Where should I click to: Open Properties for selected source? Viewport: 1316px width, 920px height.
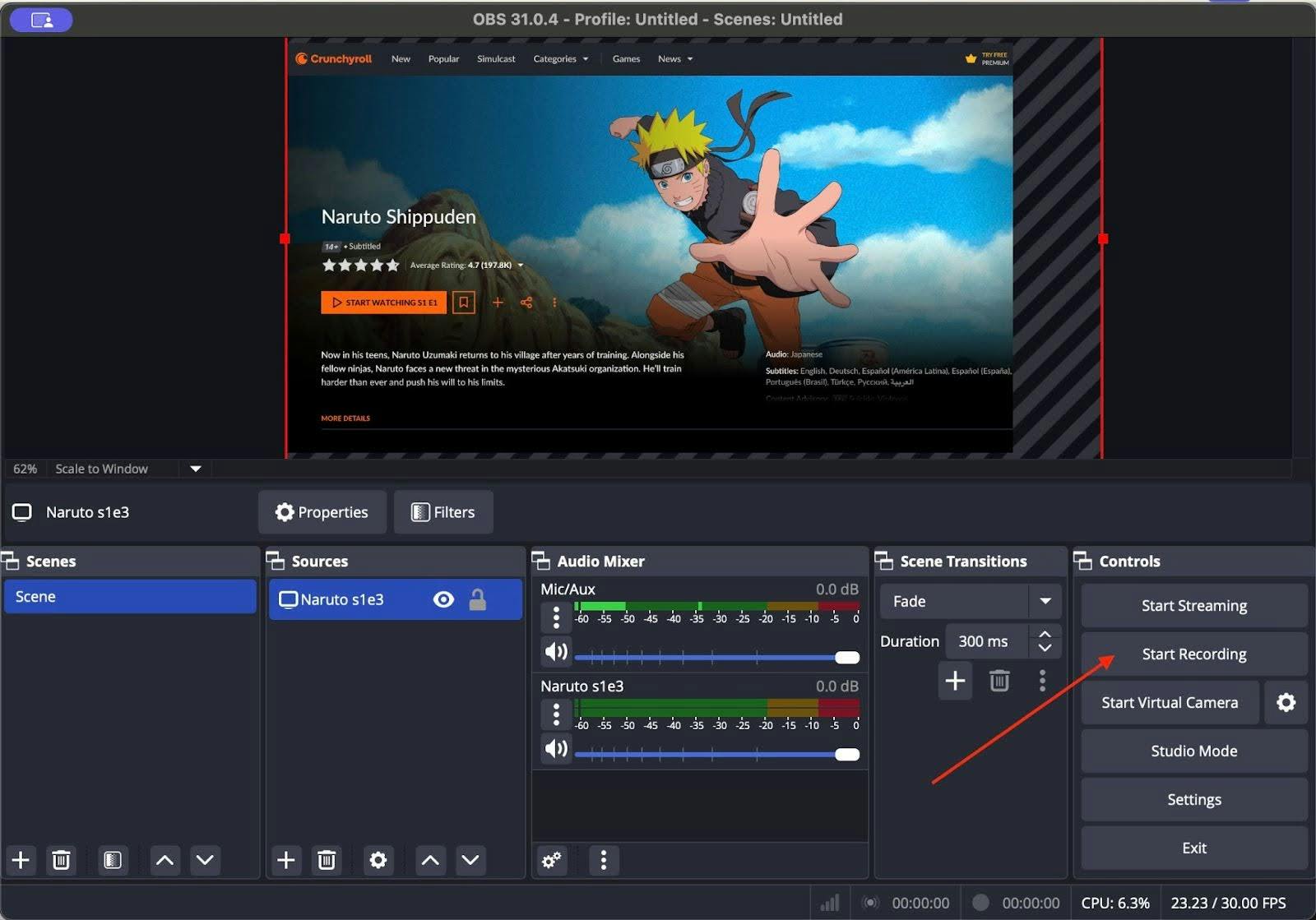(322, 512)
